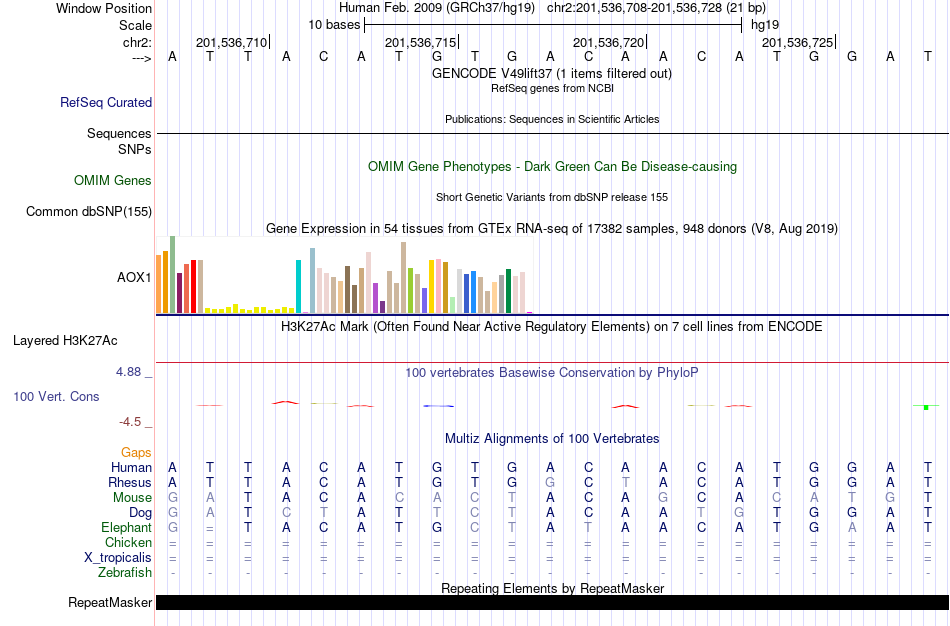Select the X_tropicalis species row label
This screenshot has height=626, width=950.
tap(118, 558)
